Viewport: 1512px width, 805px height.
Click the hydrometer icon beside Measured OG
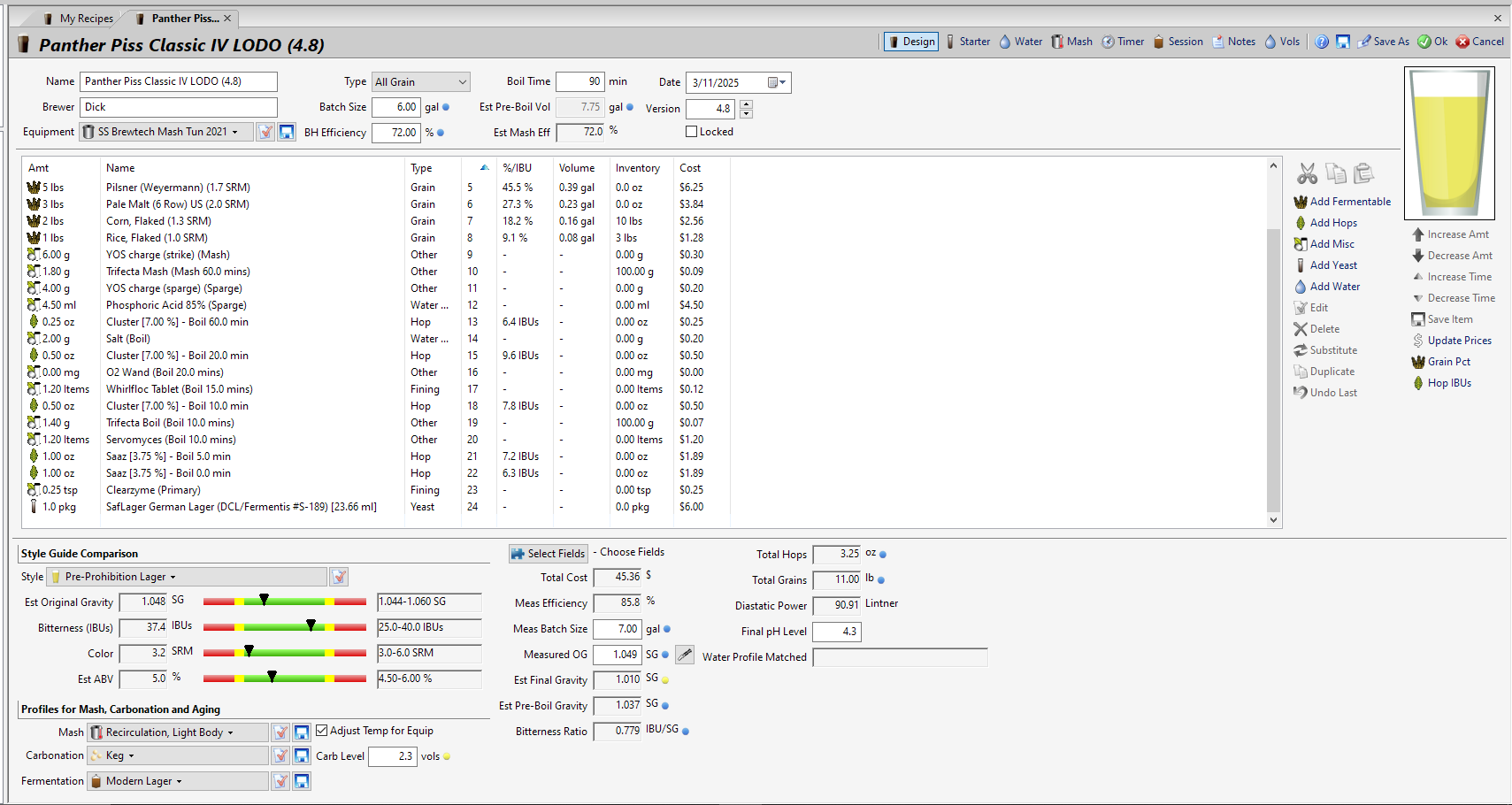click(x=685, y=655)
